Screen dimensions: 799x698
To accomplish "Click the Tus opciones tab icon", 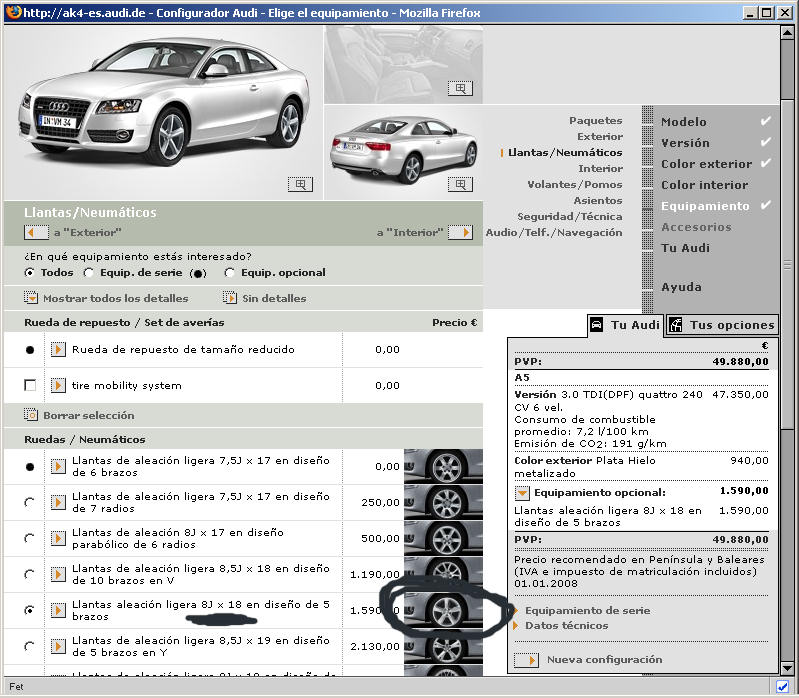I will (x=676, y=325).
